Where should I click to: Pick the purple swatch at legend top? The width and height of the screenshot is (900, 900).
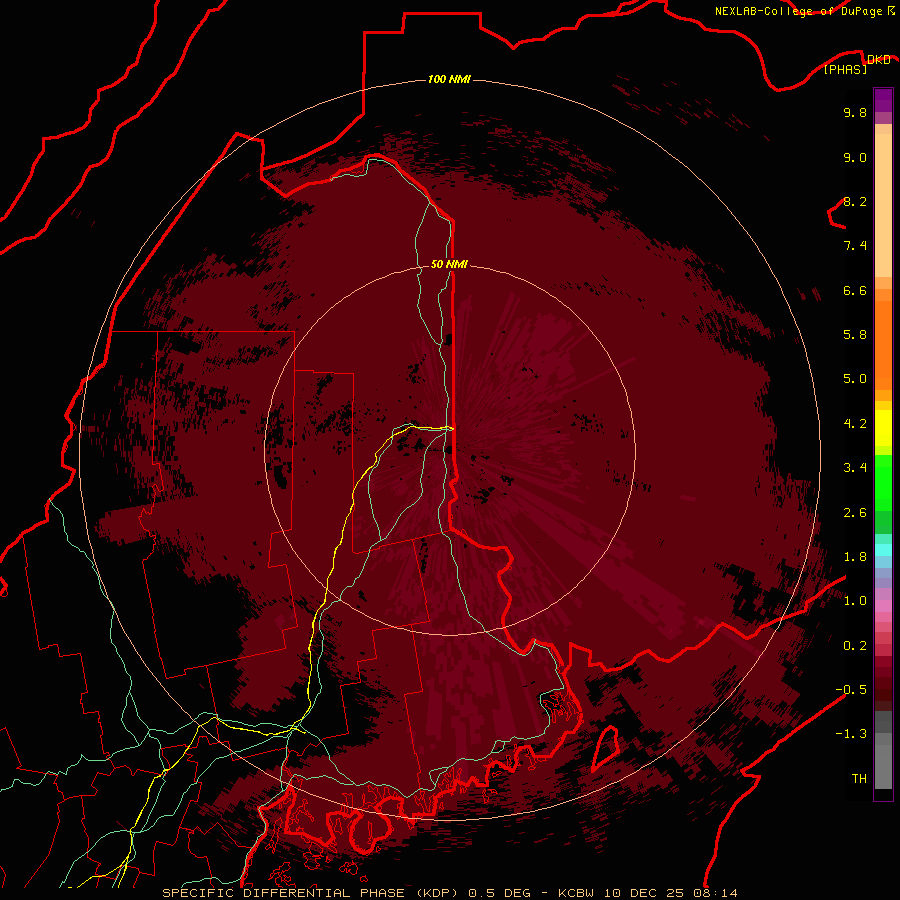(x=883, y=100)
